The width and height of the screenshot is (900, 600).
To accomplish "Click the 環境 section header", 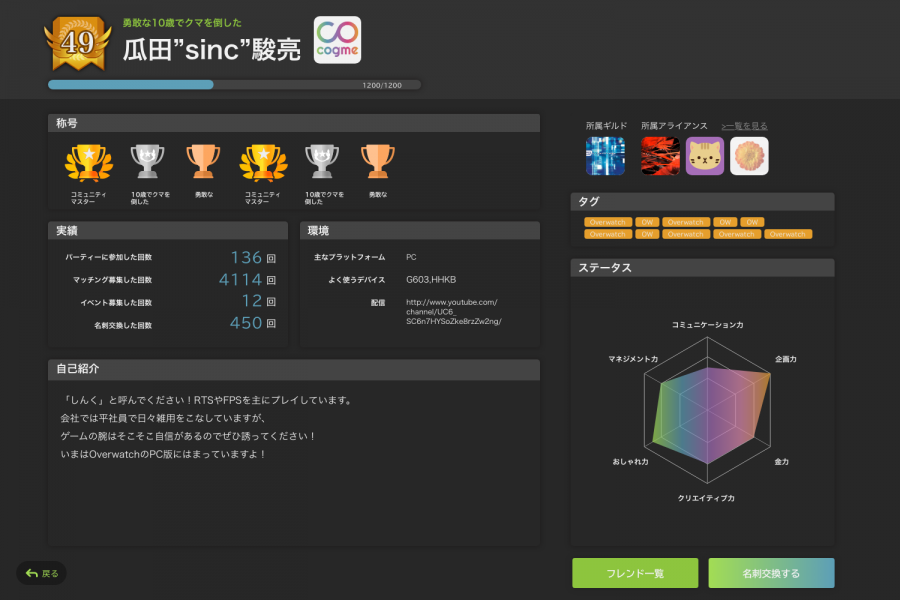I will (x=420, y=231).
